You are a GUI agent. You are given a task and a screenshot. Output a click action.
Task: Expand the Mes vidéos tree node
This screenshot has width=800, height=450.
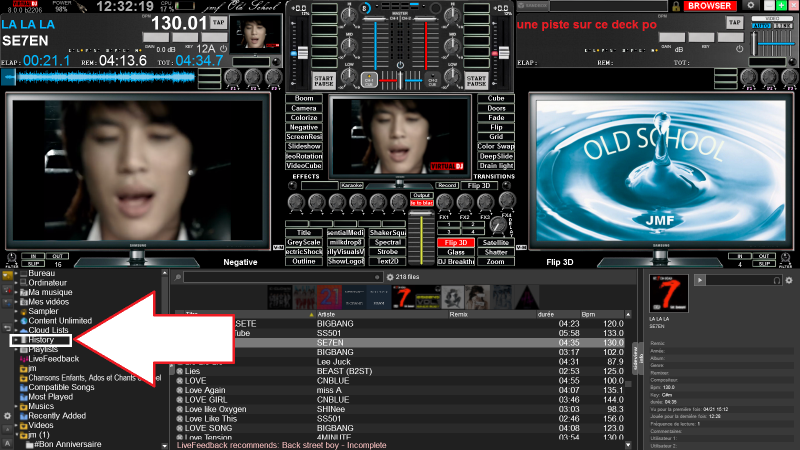coord(16,302)
